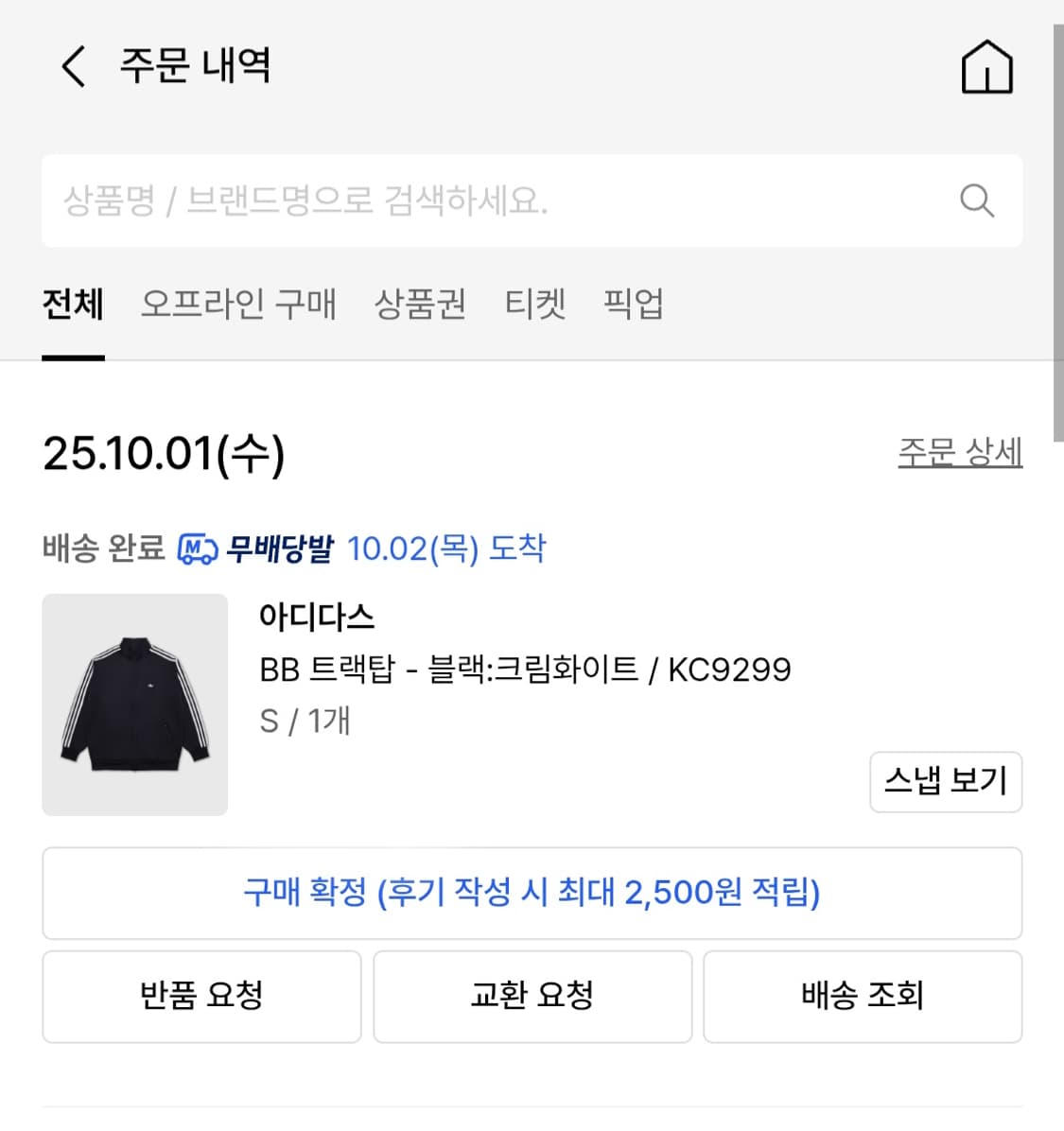The width and height of the screenshot is (1064, 1131).
Task: Tap the Adidas track top thumbnail
Action: tap(134, 705)
